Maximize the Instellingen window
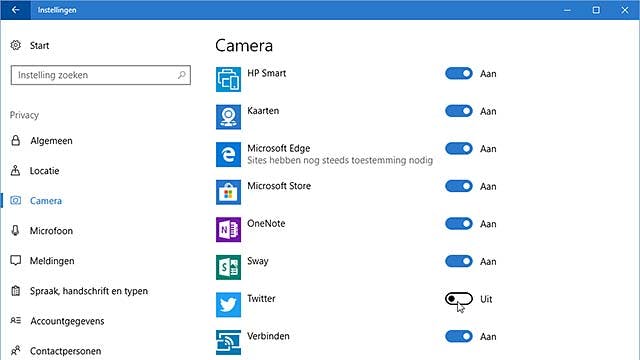 596,10
